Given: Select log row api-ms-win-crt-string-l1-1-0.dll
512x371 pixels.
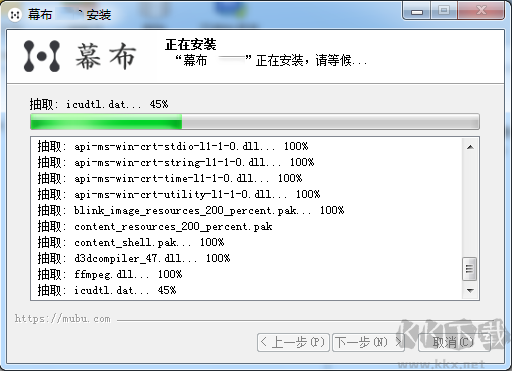Looking at the screenshot, I should (x=176, y=162).
